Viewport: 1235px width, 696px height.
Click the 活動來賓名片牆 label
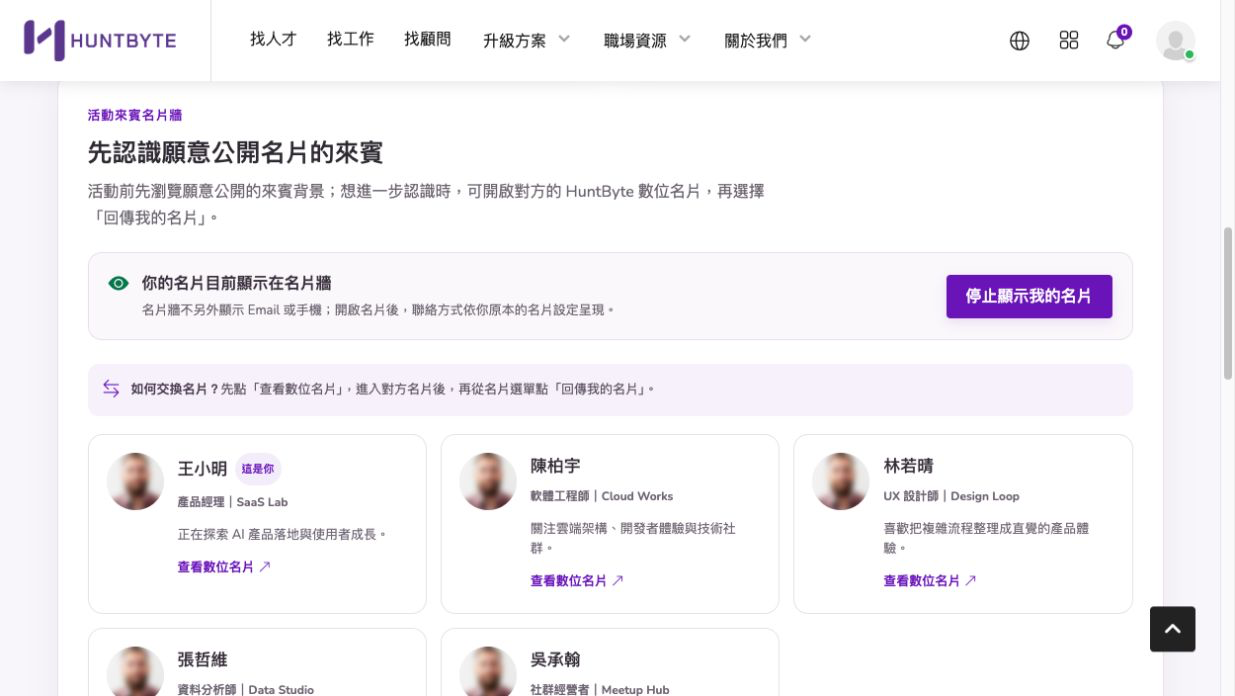[135, 115]
